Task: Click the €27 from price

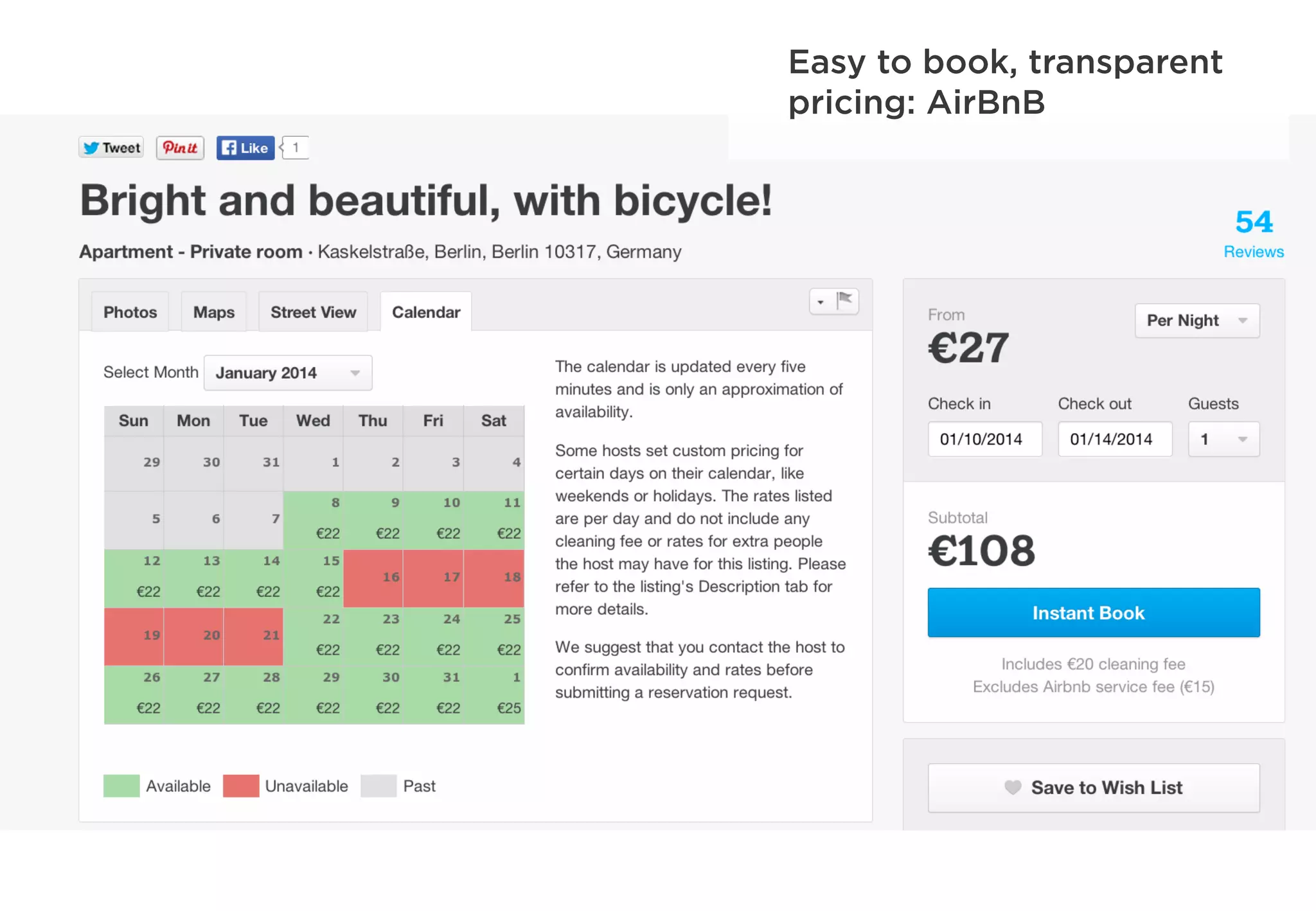Action: click(968, 348)
